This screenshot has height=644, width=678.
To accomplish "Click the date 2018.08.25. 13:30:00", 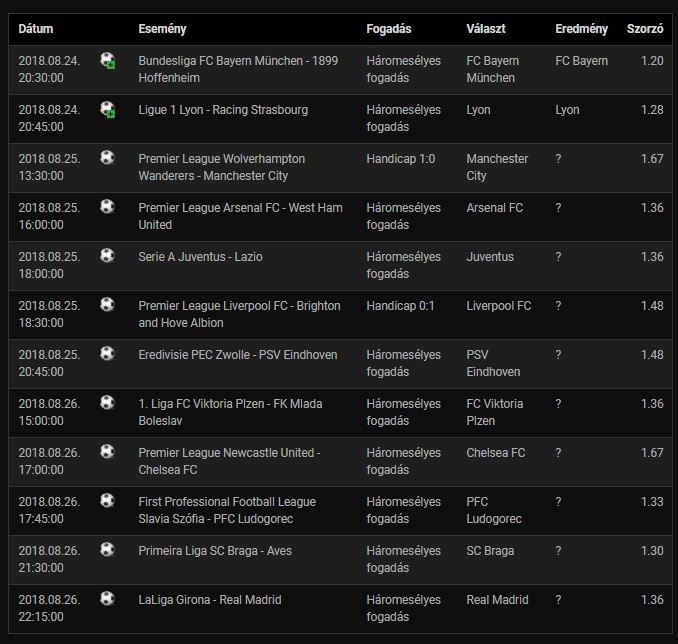I will point(49,167).
